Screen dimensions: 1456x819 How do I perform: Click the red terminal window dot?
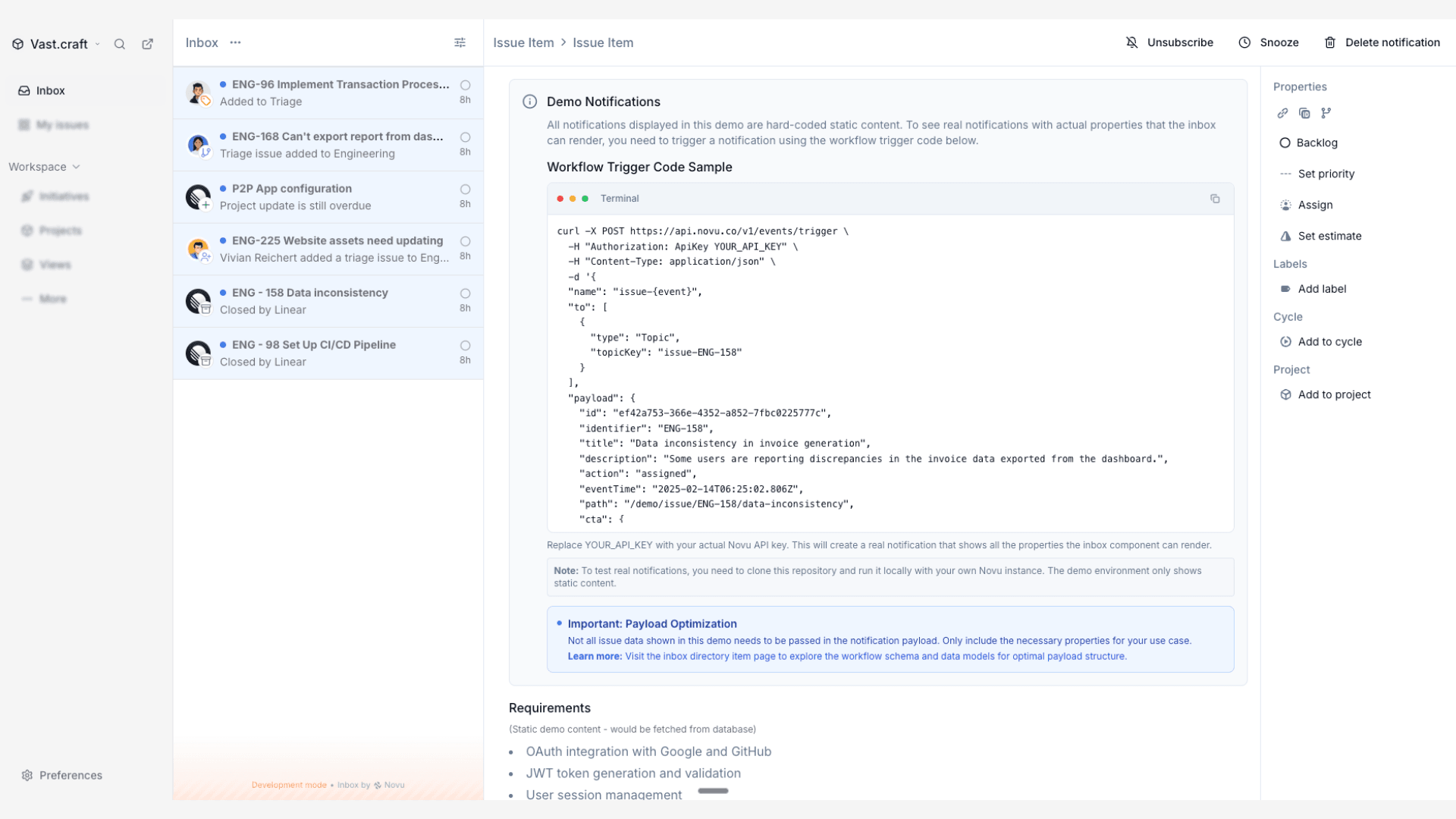click(560, 199)
